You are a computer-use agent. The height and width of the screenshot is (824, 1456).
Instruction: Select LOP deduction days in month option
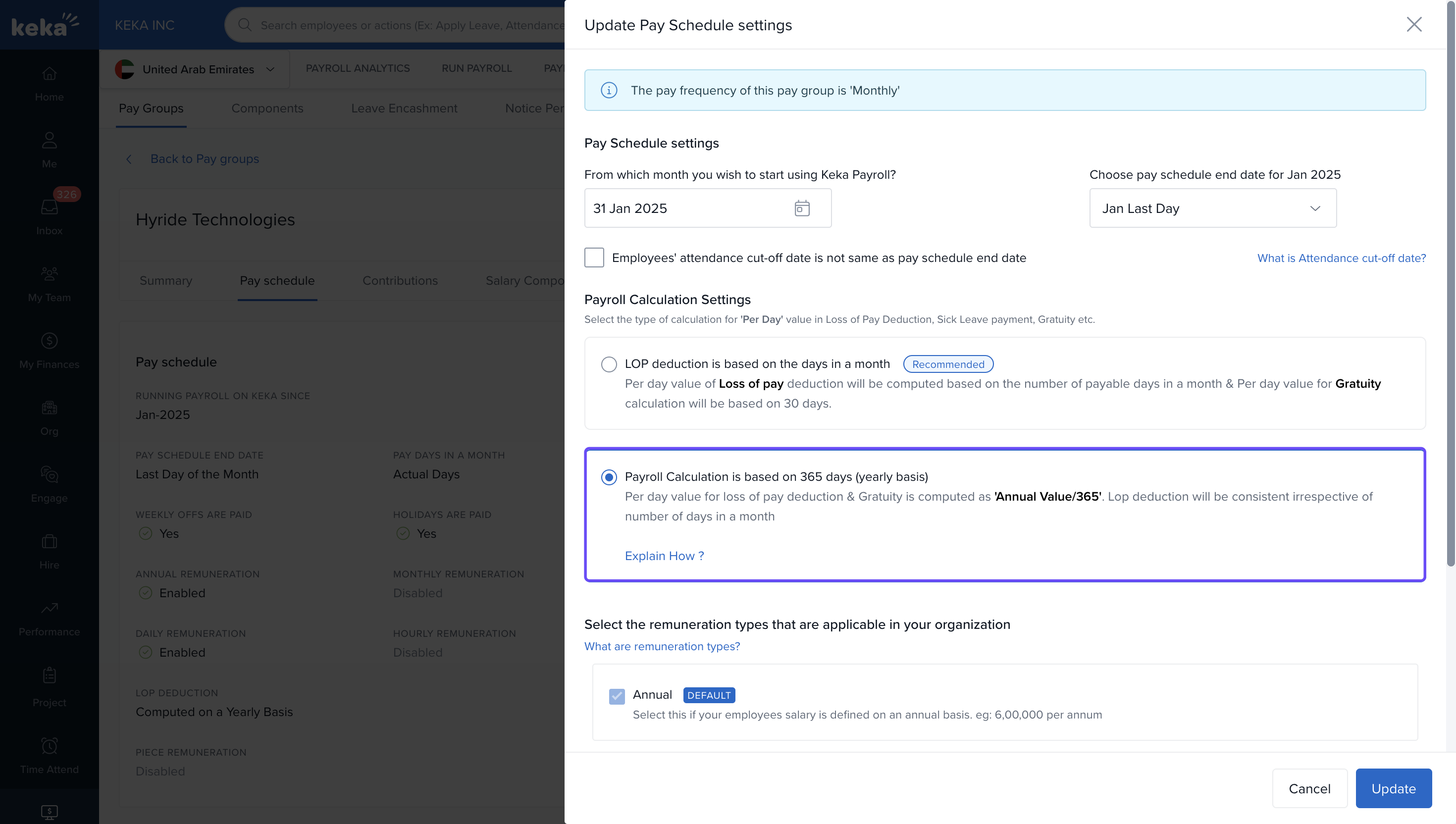(609, 364)
